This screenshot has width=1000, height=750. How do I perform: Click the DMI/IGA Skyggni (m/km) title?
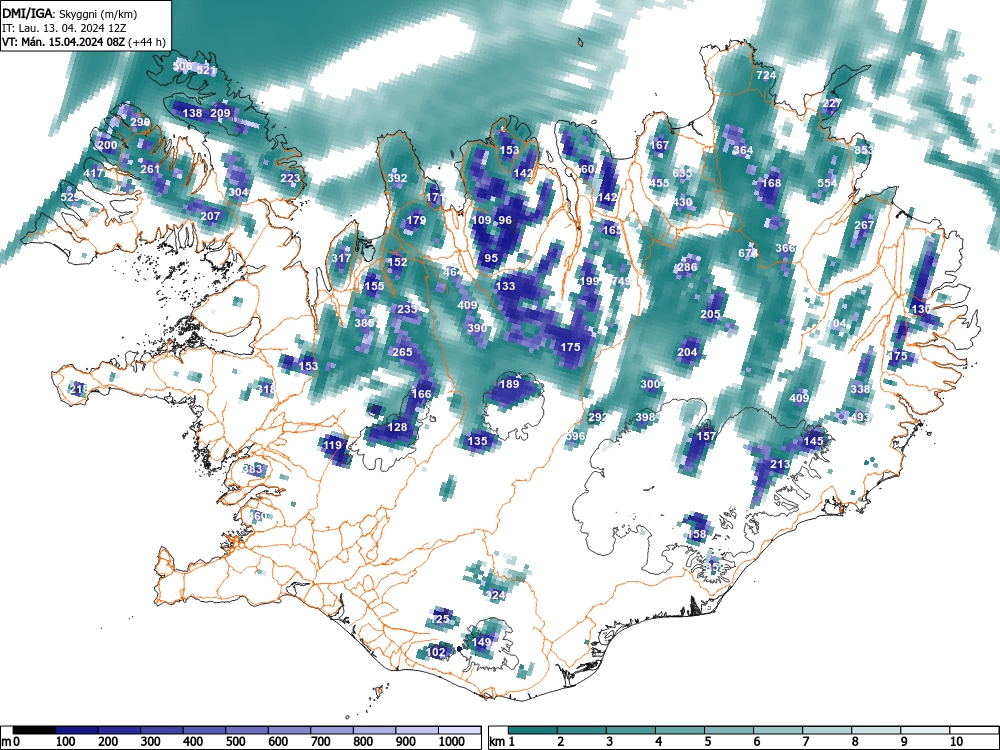click(x=70, y=13)
